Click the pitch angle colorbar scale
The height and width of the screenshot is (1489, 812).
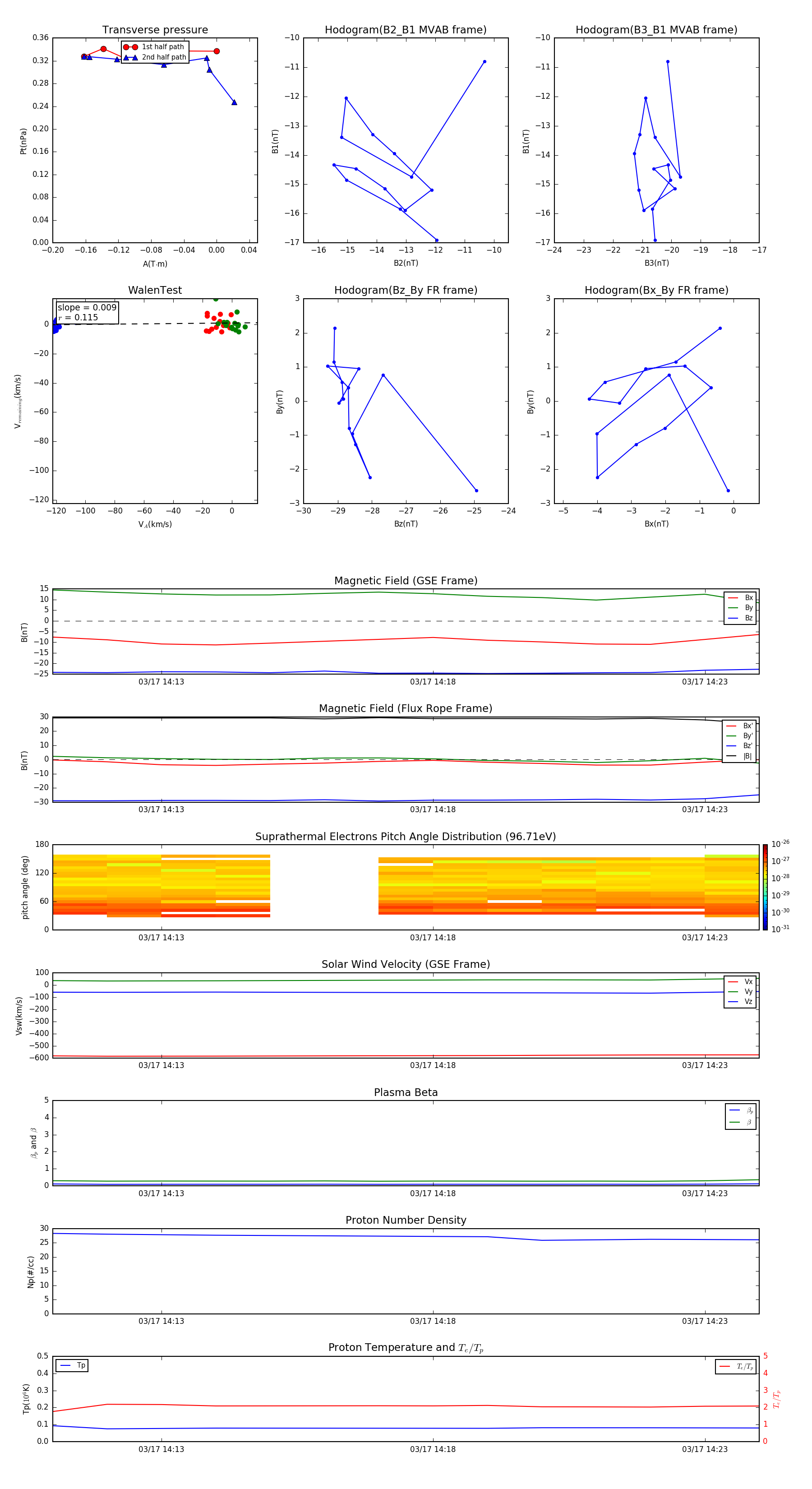pyautogui.click(x=765, y=887)
